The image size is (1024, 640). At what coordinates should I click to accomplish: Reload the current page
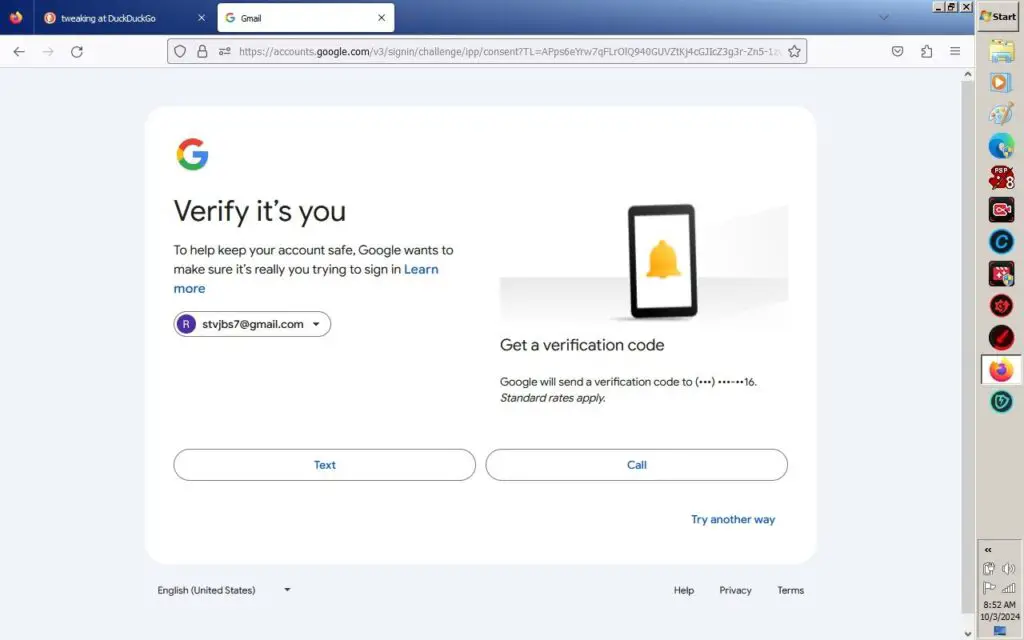click(77, 52)
